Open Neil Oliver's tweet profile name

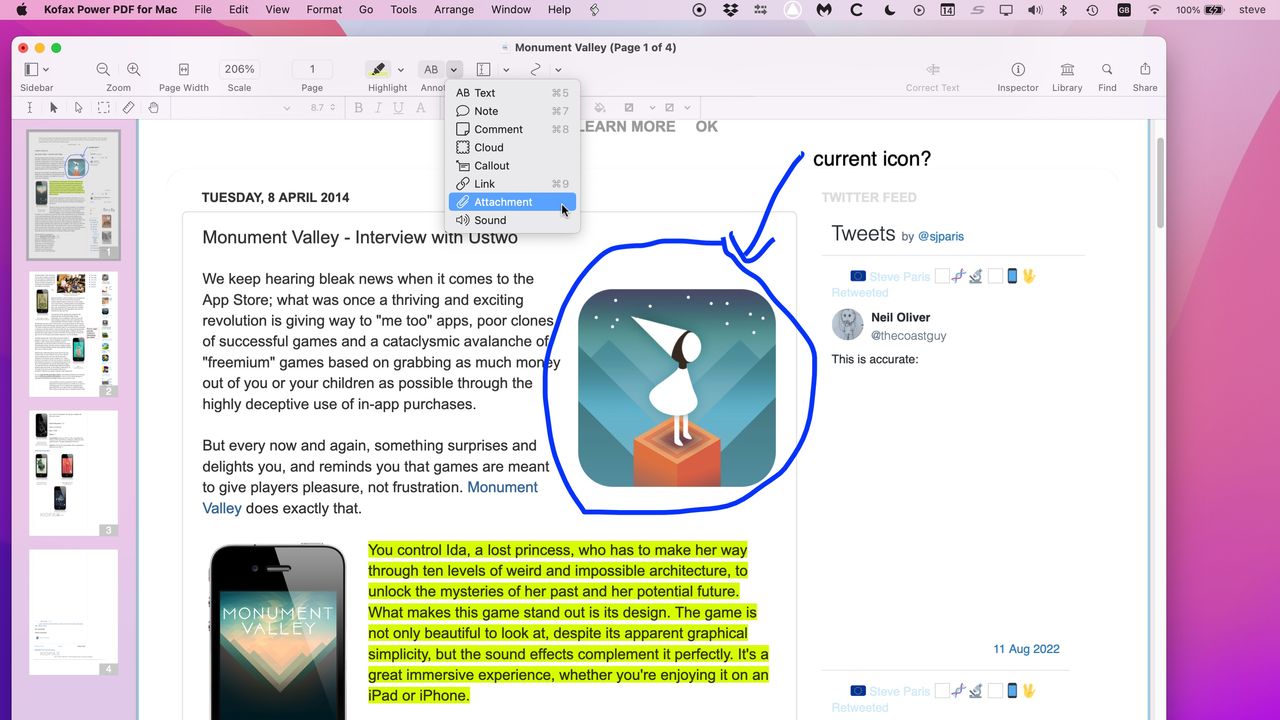tap(900, 318)
